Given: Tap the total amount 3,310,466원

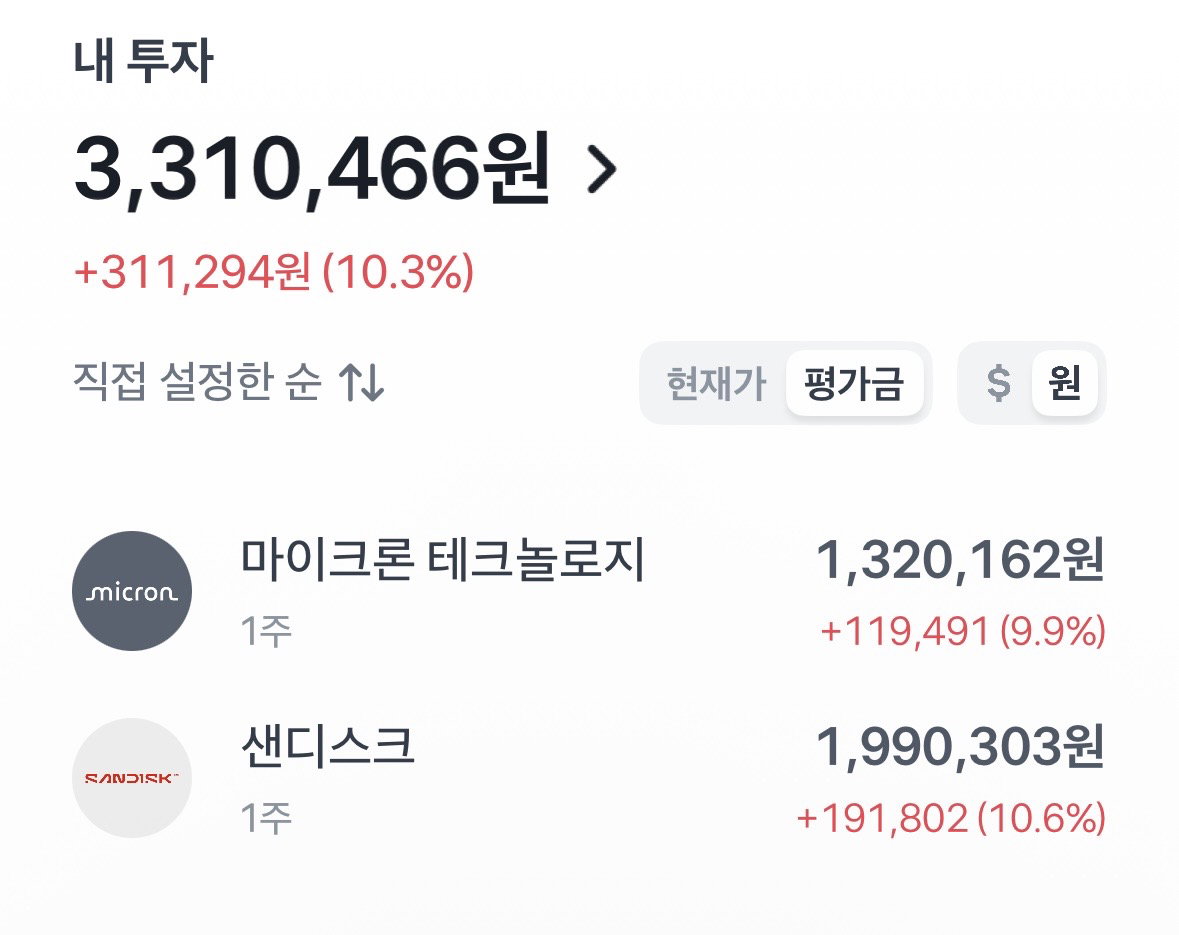Looking at the screenshot, I should point(313,168).
